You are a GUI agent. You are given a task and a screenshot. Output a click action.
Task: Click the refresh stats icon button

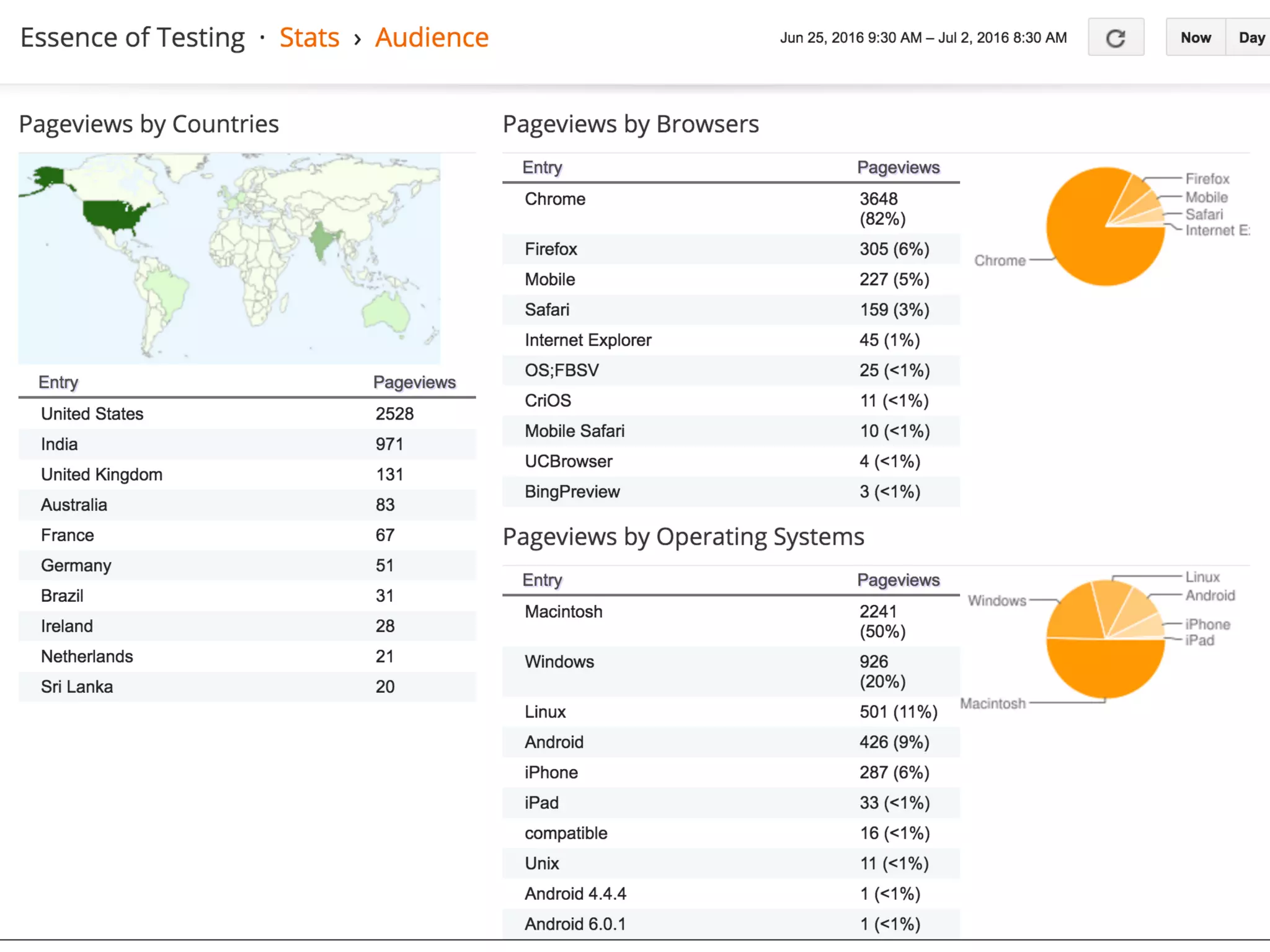click(1116, 38)
